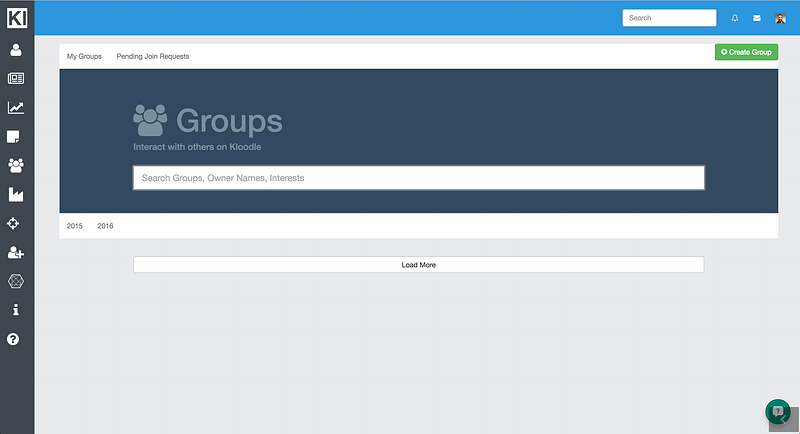This screenshot has height=434, width=800.
Task: Select the 2015 filter tab
Action: click(x=74, y=226)
